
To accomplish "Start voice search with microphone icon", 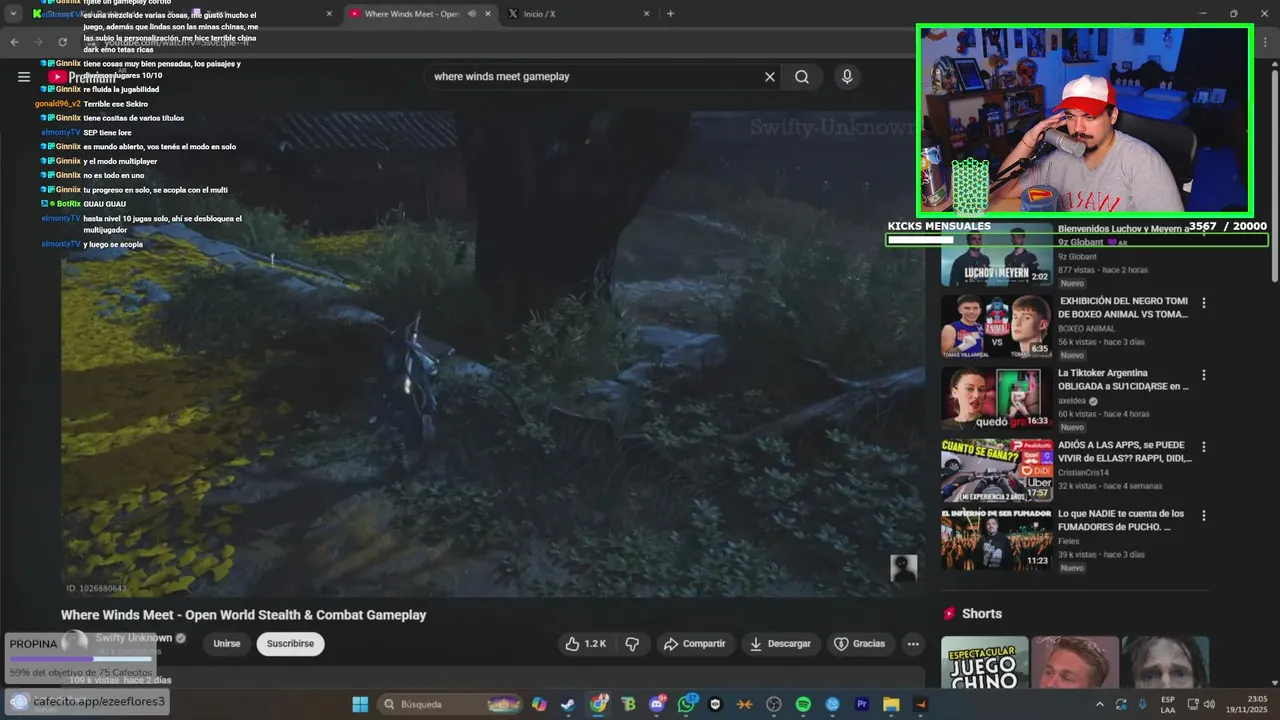I will pyautogui.click(x=847, y=76).
